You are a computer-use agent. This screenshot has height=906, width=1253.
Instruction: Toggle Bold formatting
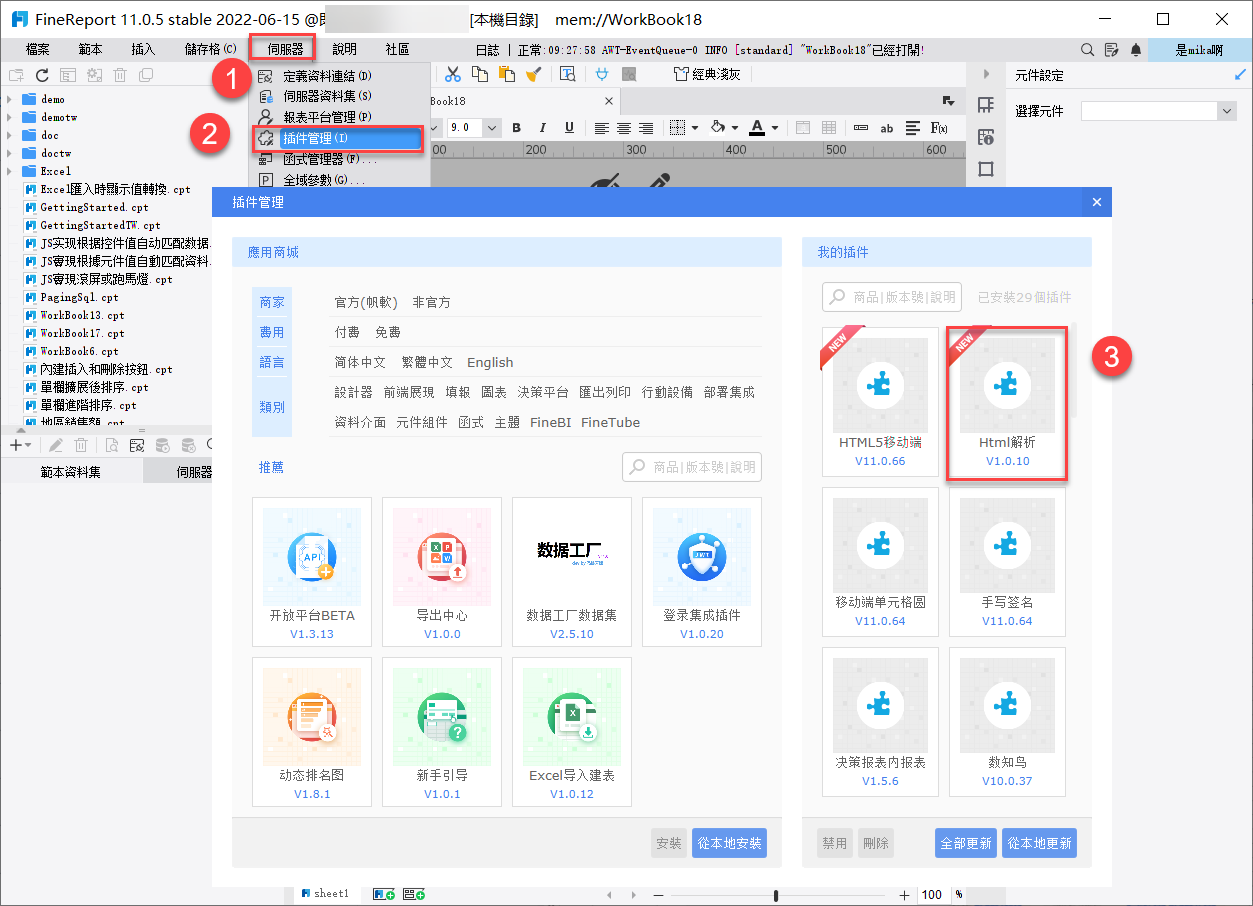click(516, 128)
